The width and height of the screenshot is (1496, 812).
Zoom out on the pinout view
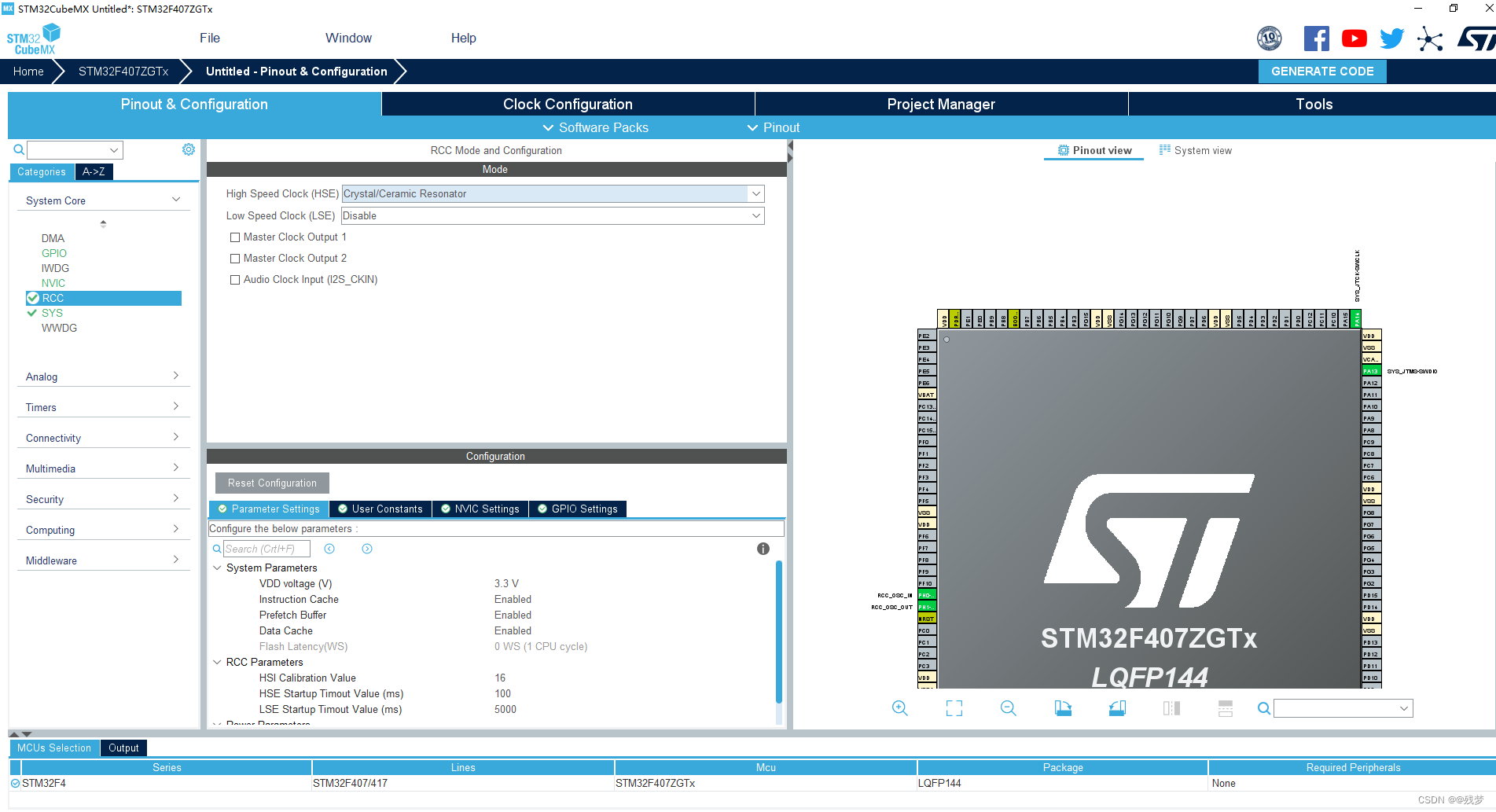click(1009, 708)
